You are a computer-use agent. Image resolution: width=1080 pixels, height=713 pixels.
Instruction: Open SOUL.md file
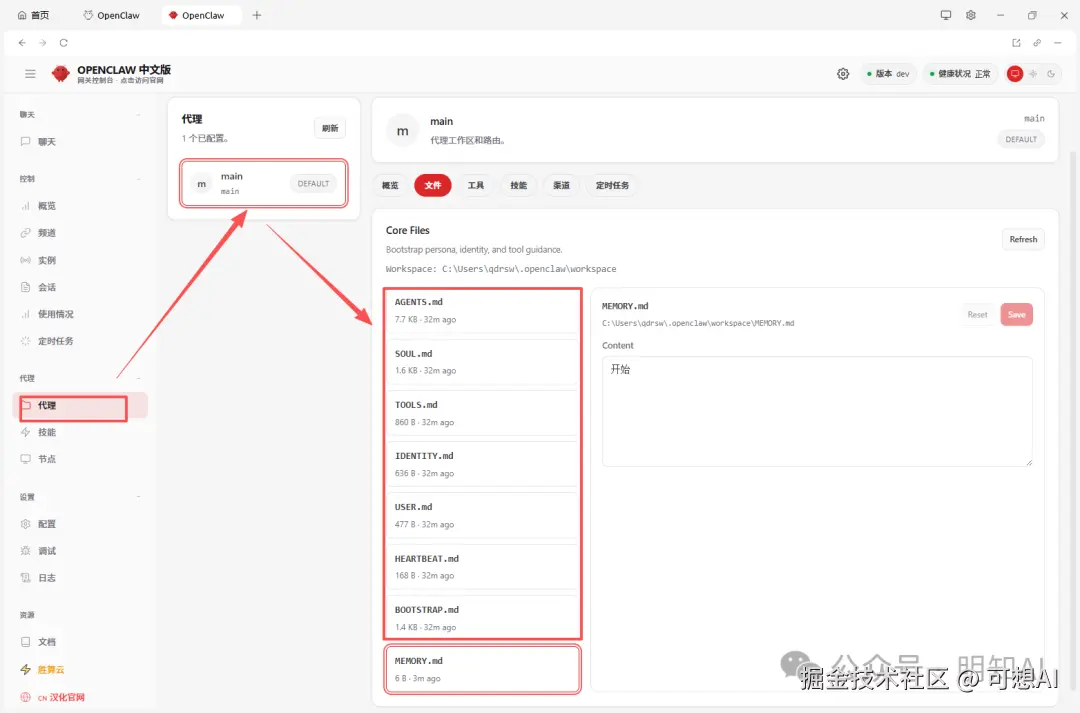tap(483, 362)
